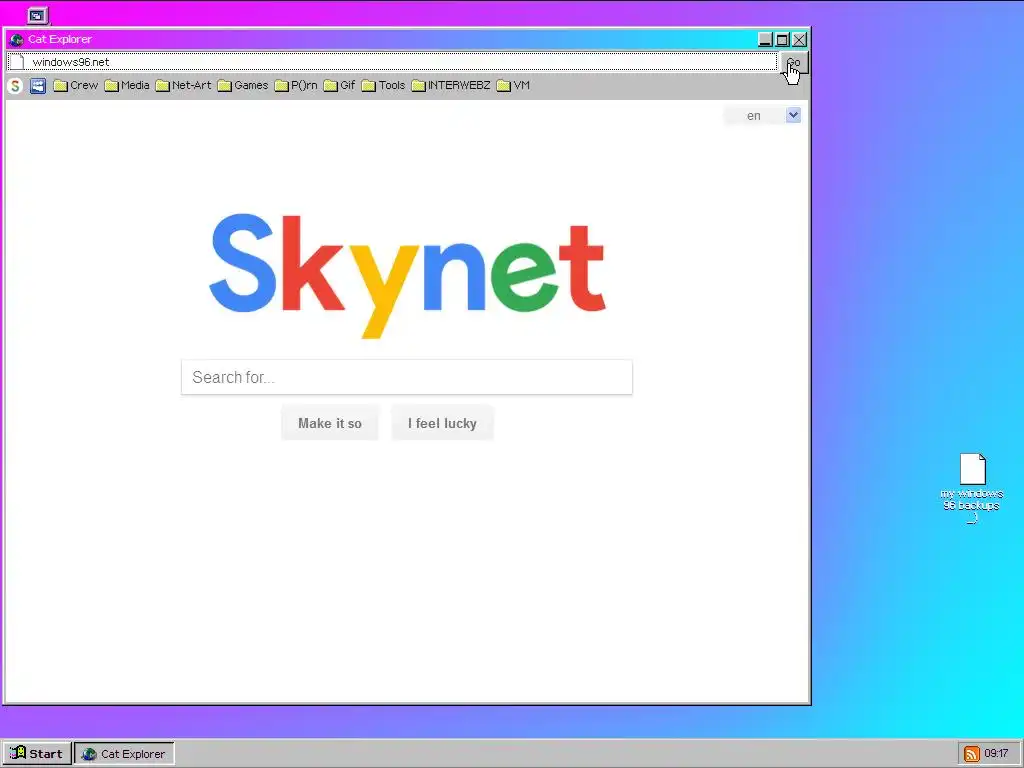The image size is (1024, 768).
Task: Click the I feel lucky button
Action: [442, 423]
